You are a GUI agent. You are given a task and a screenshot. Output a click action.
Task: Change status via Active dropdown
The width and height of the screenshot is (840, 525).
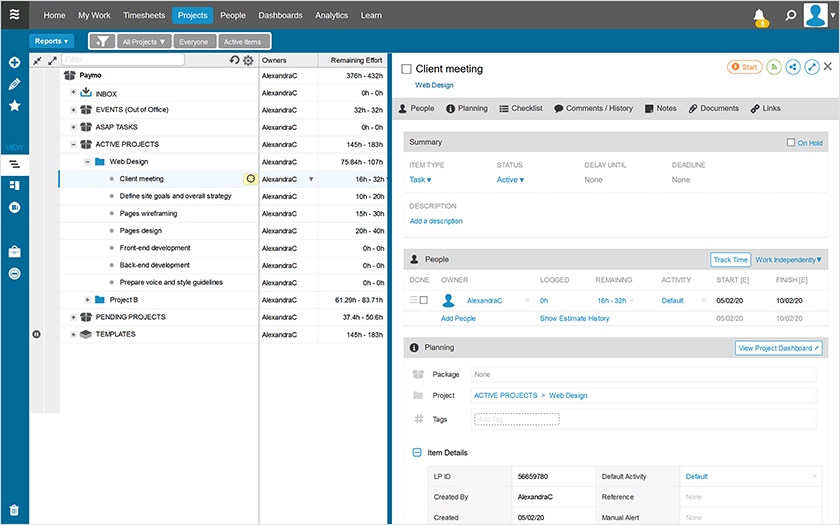point(510,180)
